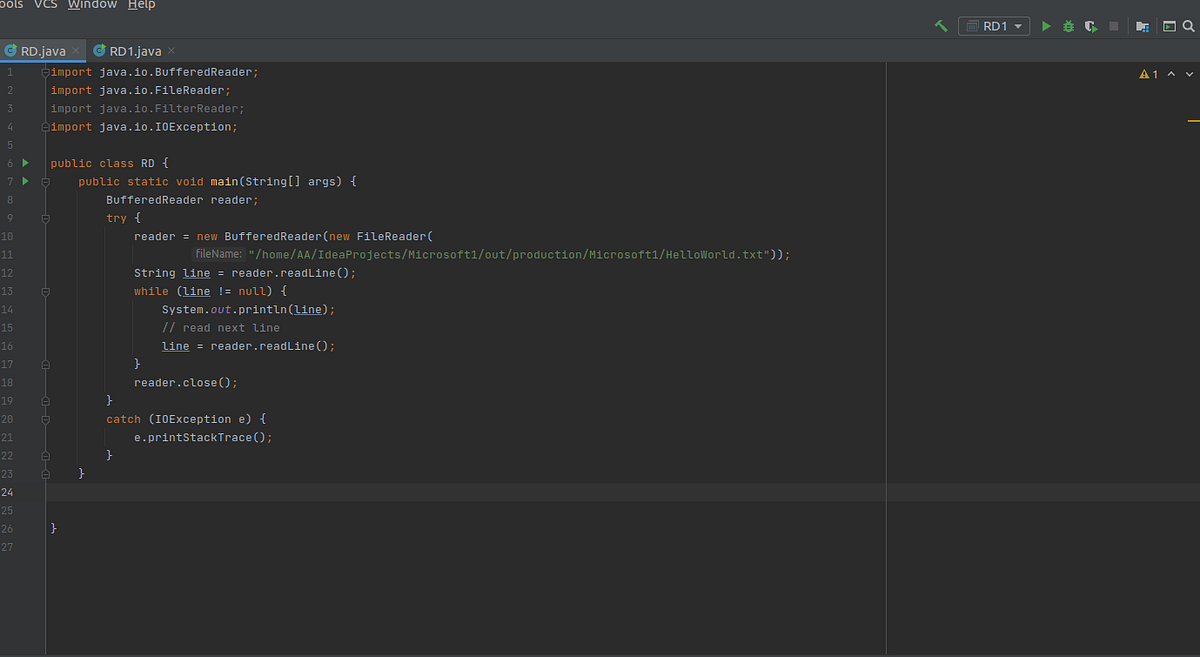Screen dimensions: 1200x657
Task: Go to next problem with down chevron
Action: [x=1188, y=73]
